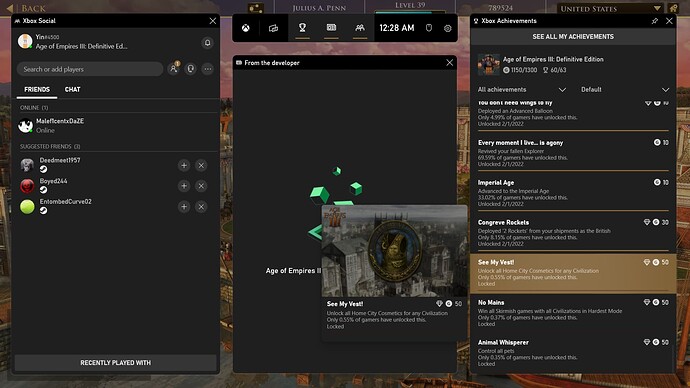This screenshot has width=690, height=388.
Task: Open the Default sort dropdown
Action: tap(625, 90)
